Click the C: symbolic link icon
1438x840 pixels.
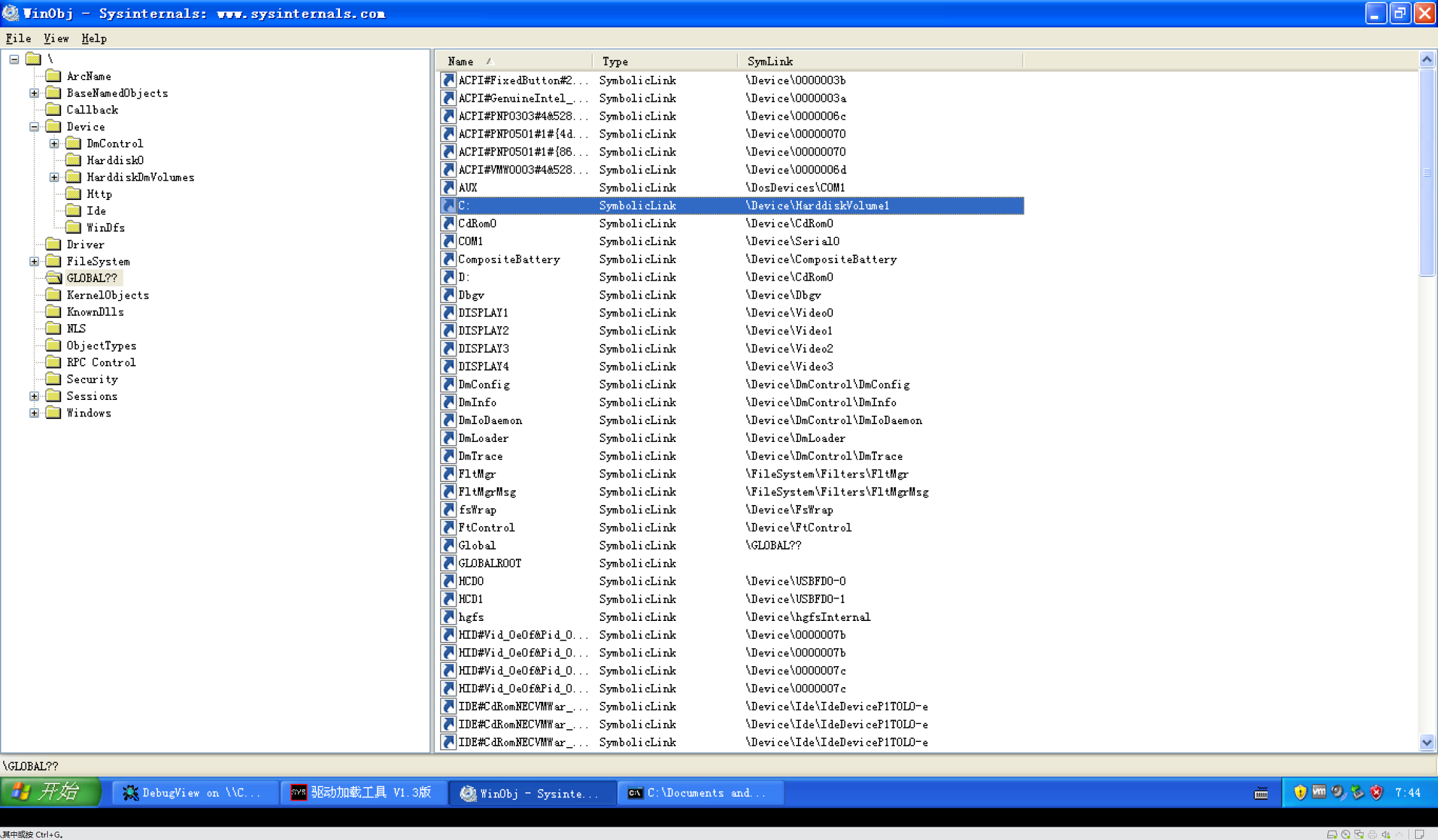(448, 206)
